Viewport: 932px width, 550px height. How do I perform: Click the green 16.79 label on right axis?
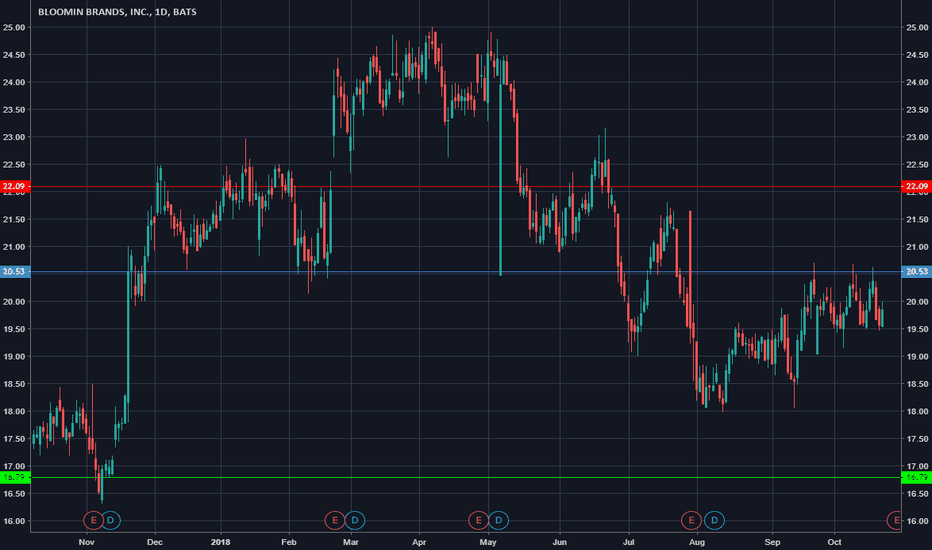(917, 477)
